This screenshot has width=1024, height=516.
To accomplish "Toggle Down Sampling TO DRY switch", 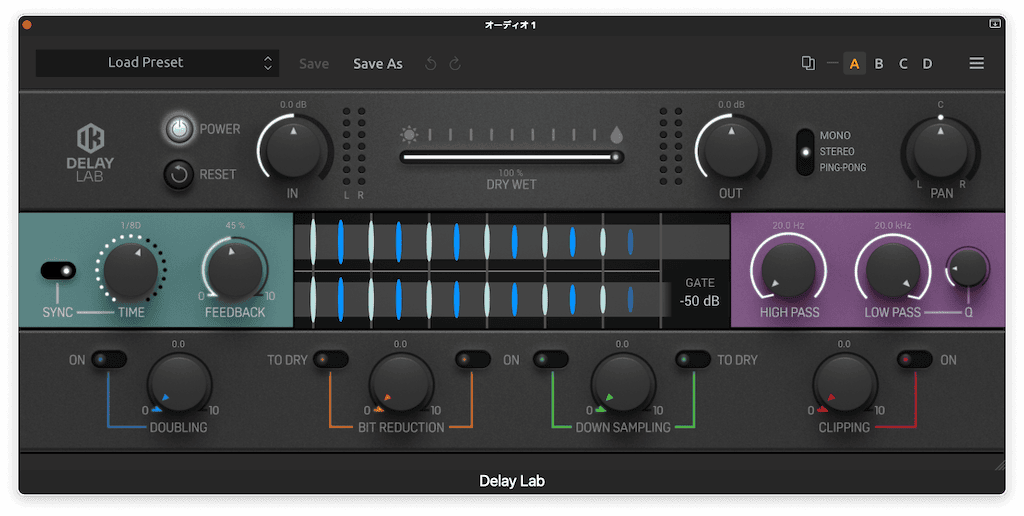I will (x=693, y=359).
